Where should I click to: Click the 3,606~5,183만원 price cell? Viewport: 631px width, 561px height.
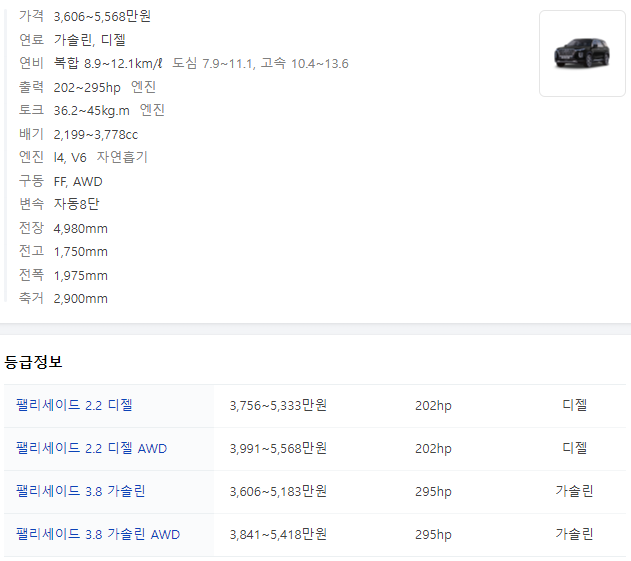click(278, 491)
